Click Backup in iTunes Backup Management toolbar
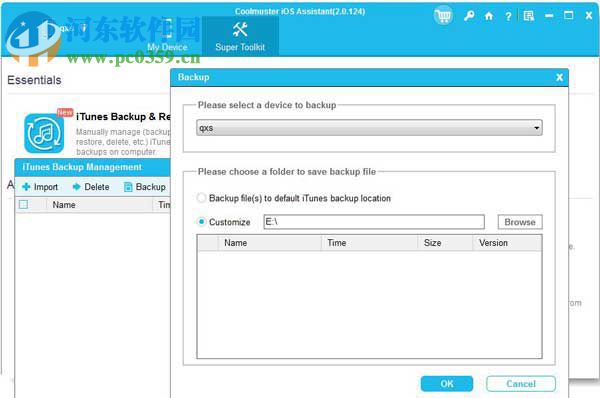The height and width of the screenshot is (398, 600). click(x=145, y=187)
